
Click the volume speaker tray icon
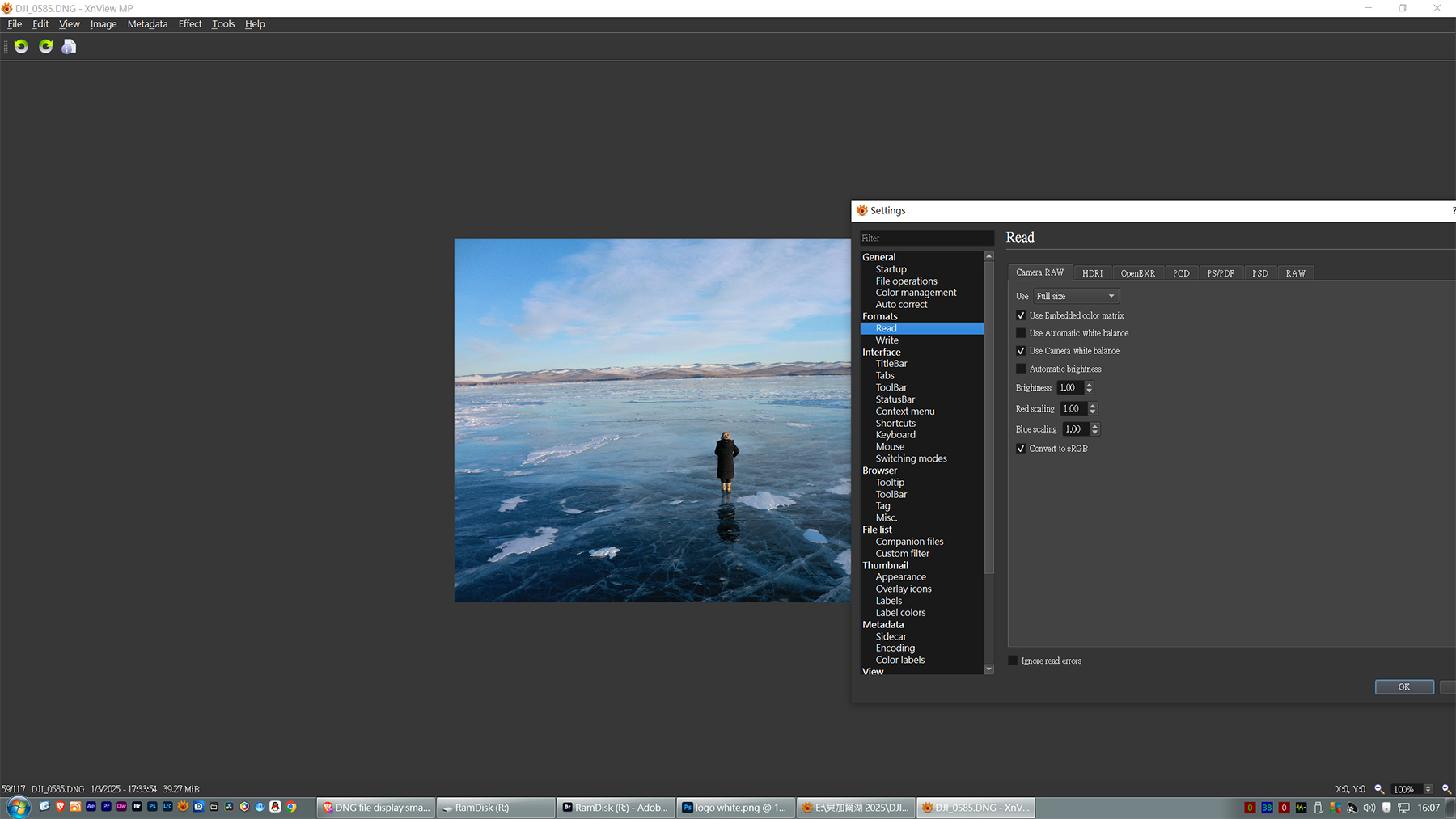click(1369, 808)
